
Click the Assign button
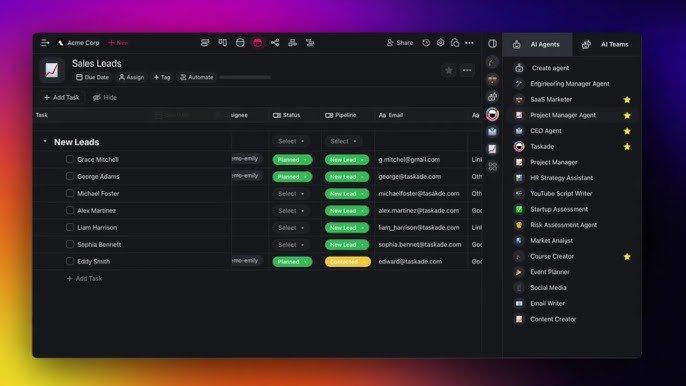click(132, 77)
